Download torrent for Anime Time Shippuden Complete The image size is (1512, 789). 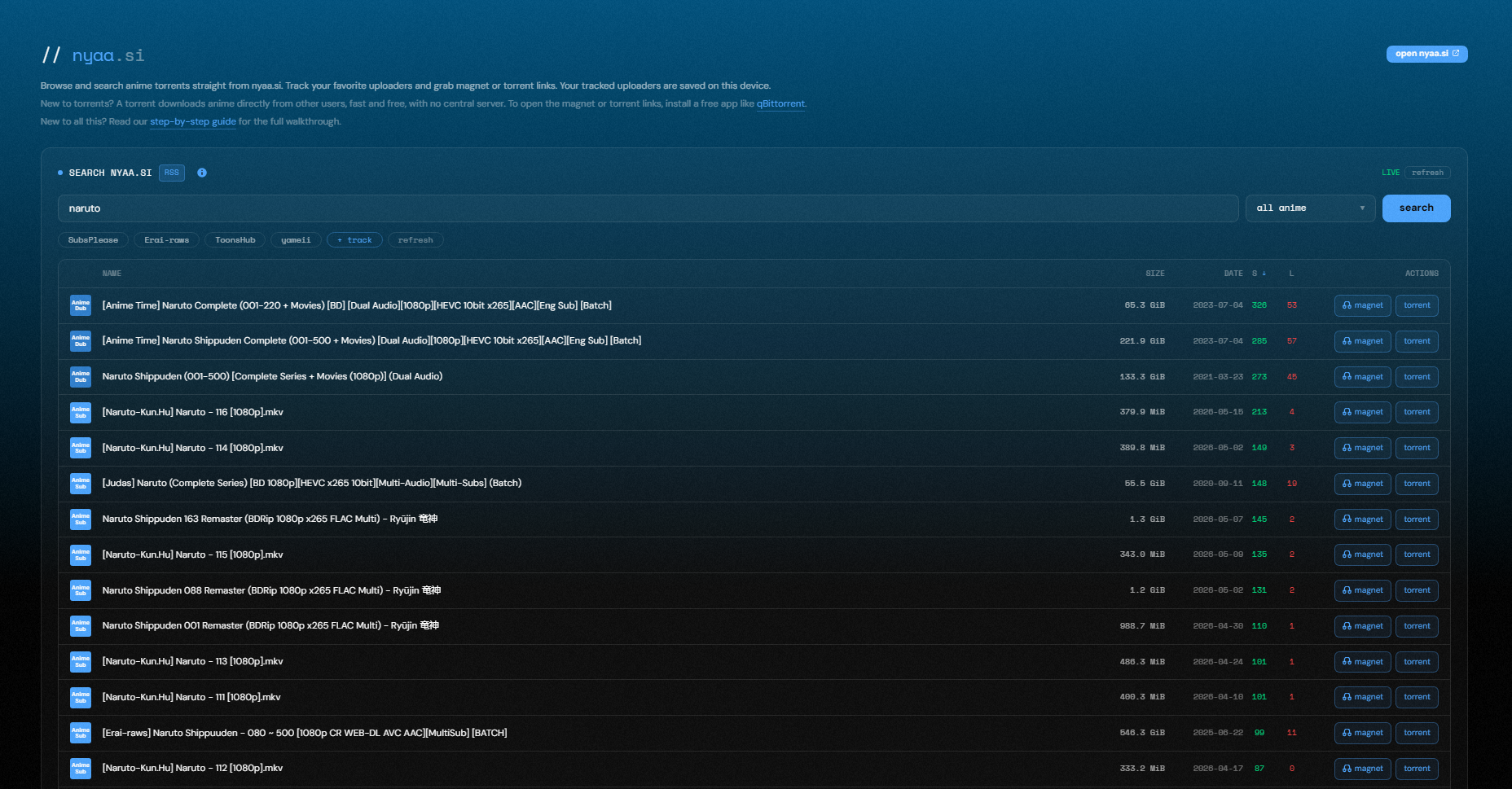coord(1417,341)
